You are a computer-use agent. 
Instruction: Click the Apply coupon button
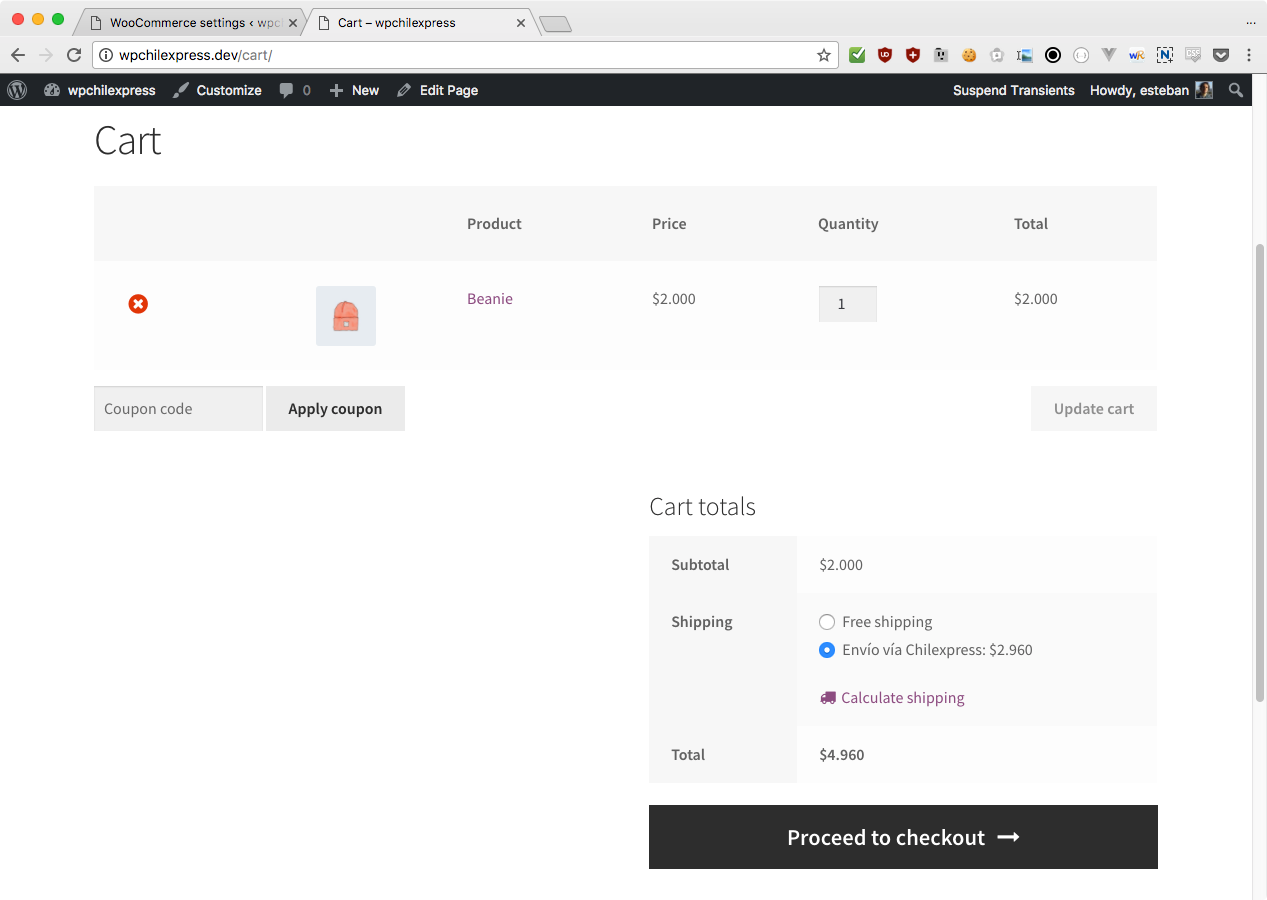pos(335,408)
